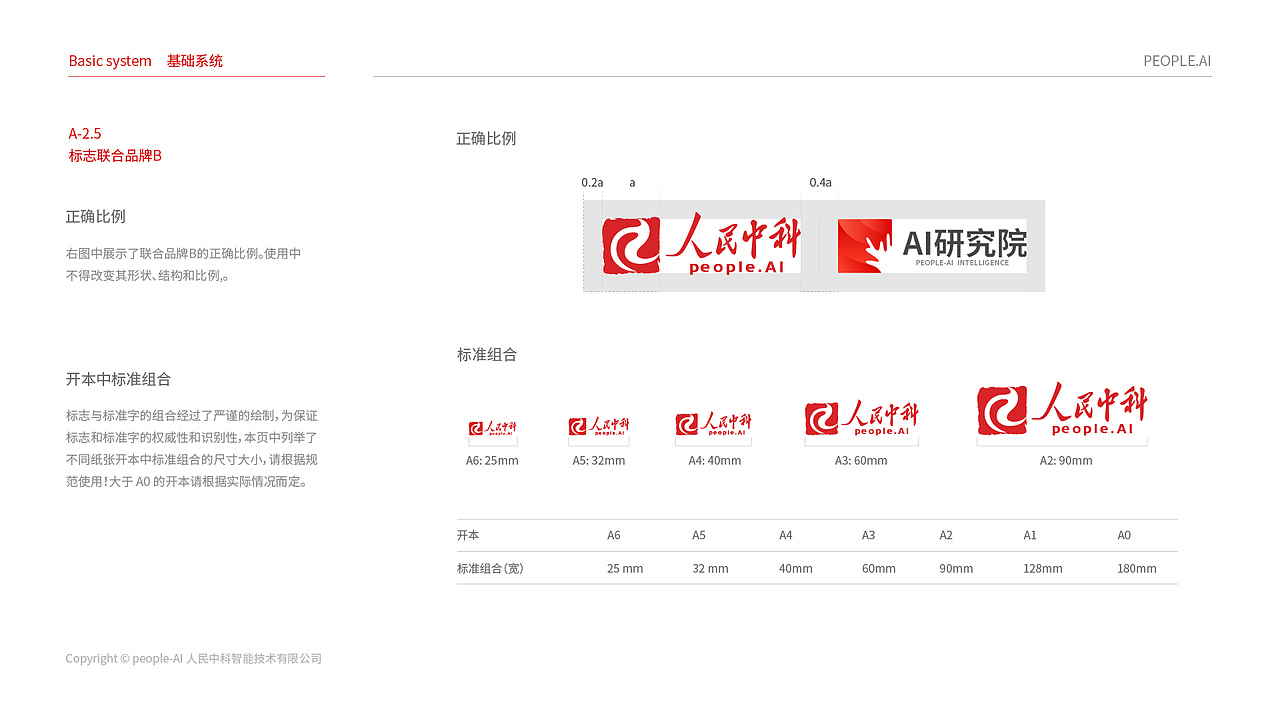
Task: Click table cell '60mm'
Action: 879,569
